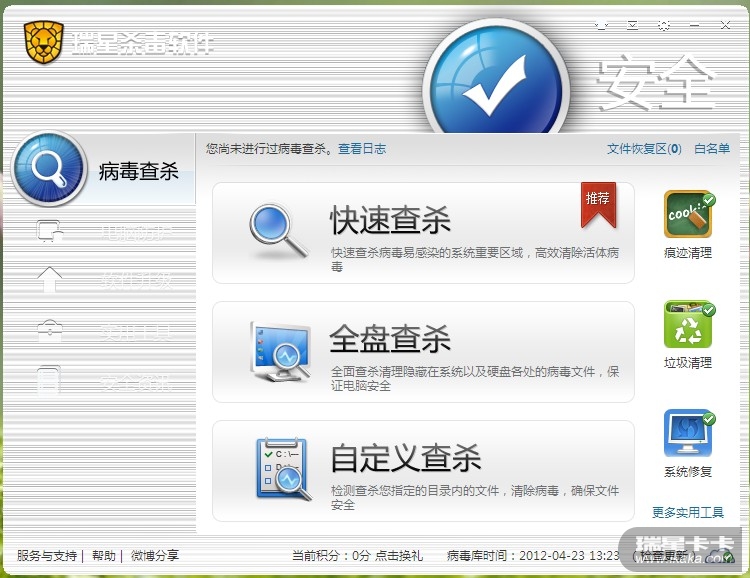Click the red 推荐 ribbon badge
Image resolution: width=750 pixels, height=578 pixels.
(598, 205)
